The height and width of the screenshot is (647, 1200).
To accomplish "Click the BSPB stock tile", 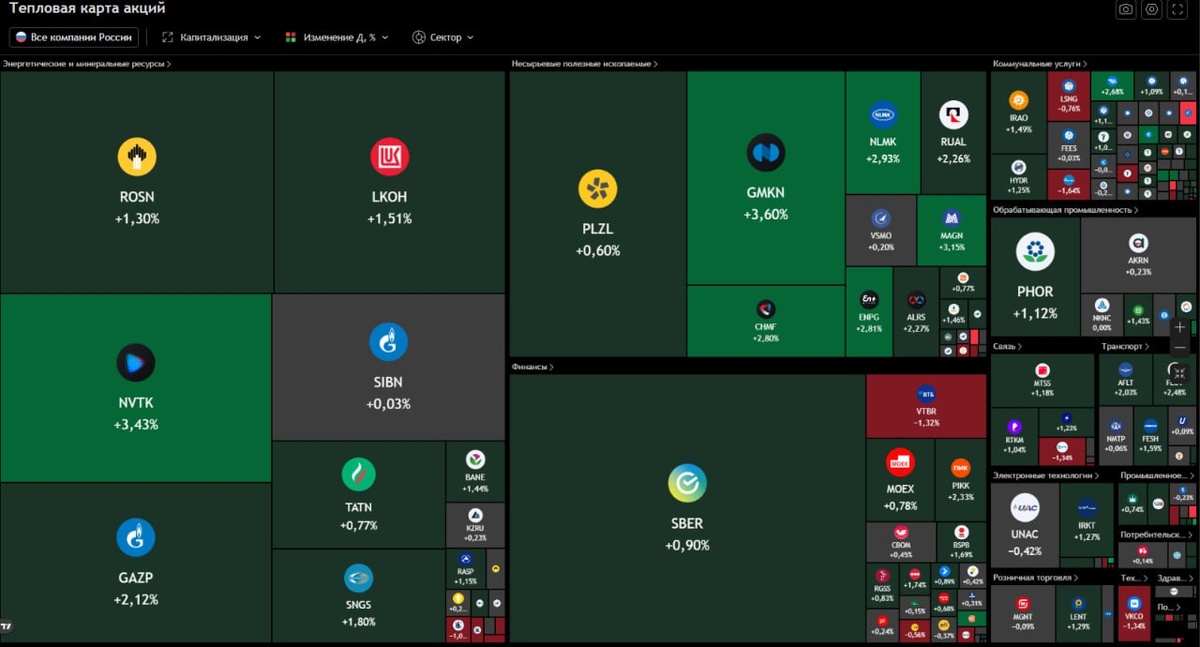I will tap(961, 541).
